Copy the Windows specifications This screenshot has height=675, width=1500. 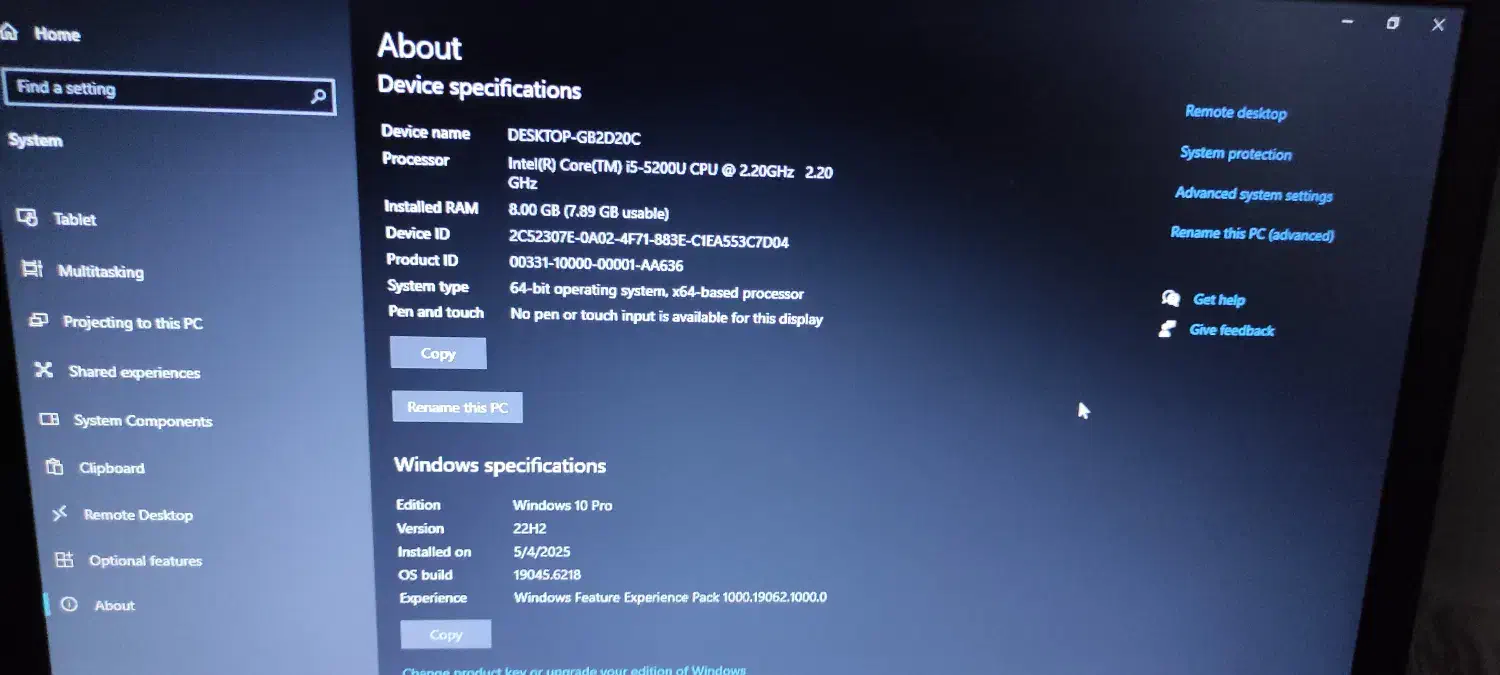446,634
